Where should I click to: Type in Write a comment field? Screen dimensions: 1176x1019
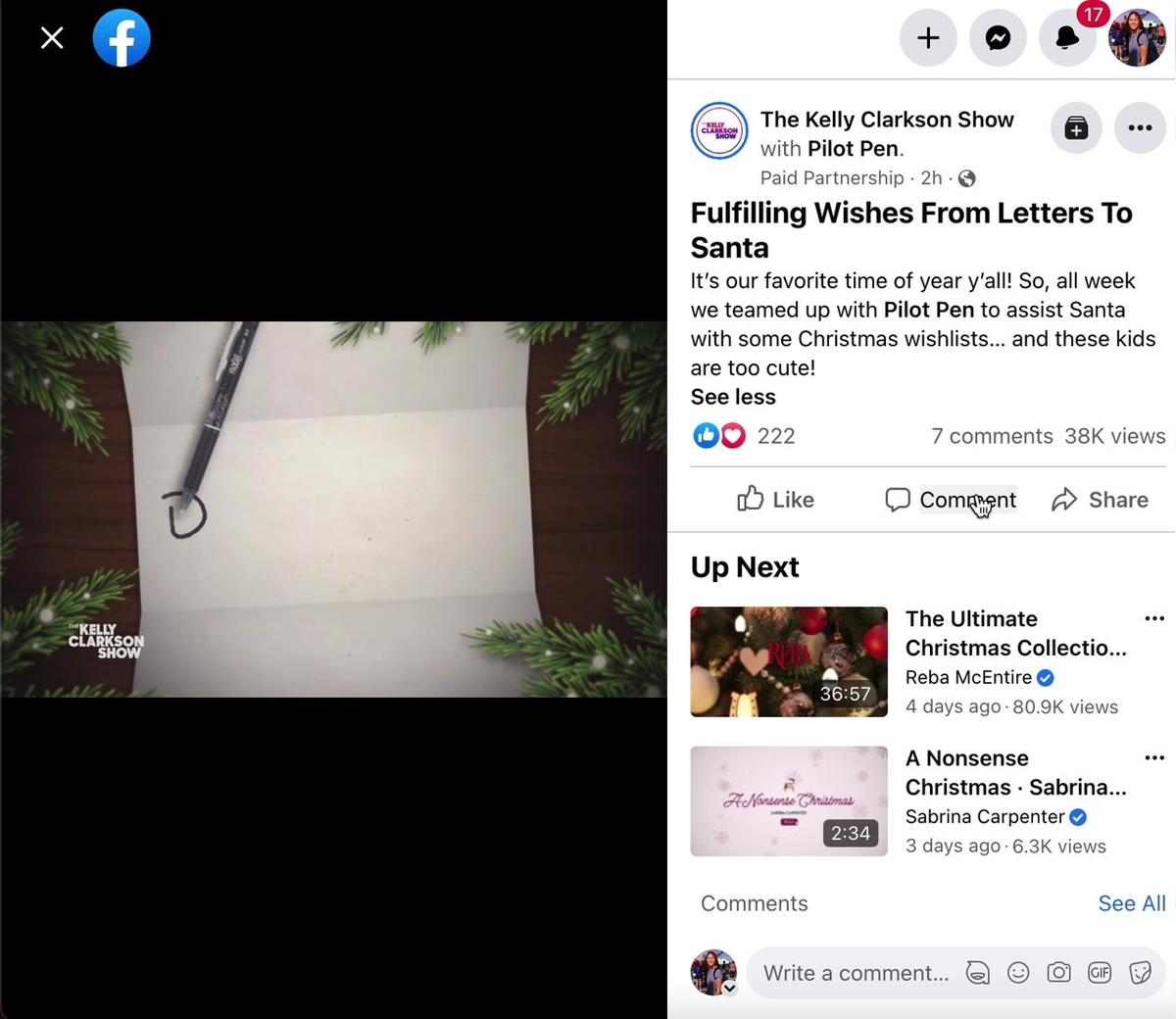[855, 973]
